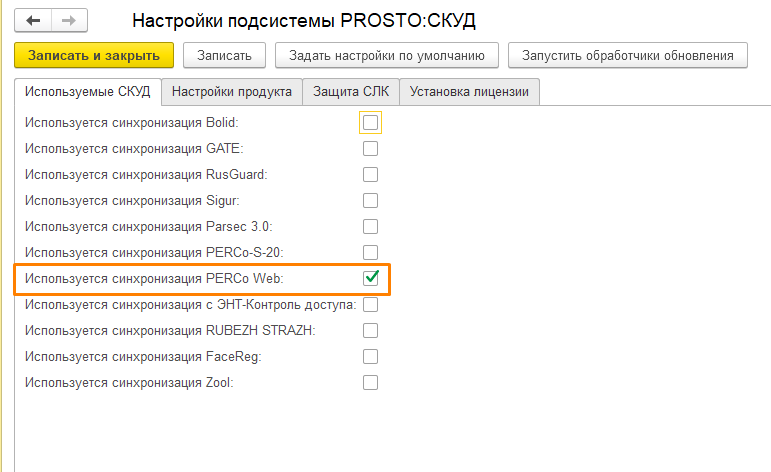Image resolution: width=771 pixels, height=472 pixels.
Task: Switch to 'Защита СЛК' tab
Action: tap(351, 92)
